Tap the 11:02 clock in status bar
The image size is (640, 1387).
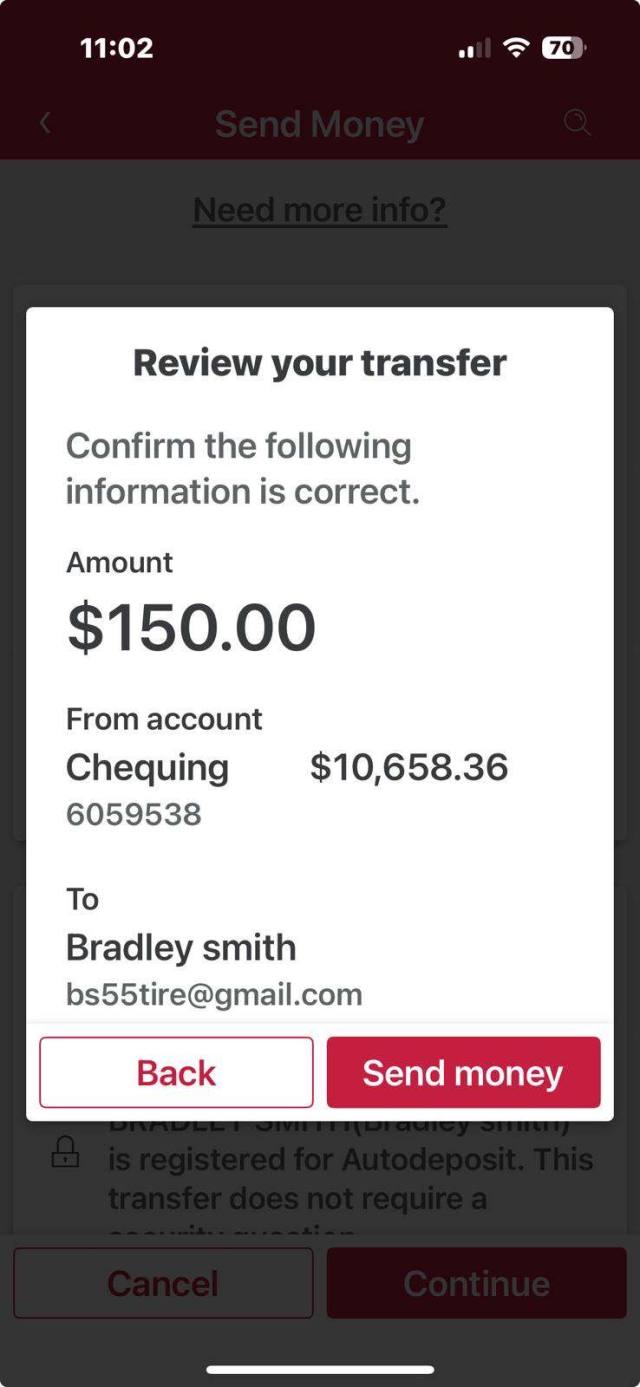(x=117, y=47)
